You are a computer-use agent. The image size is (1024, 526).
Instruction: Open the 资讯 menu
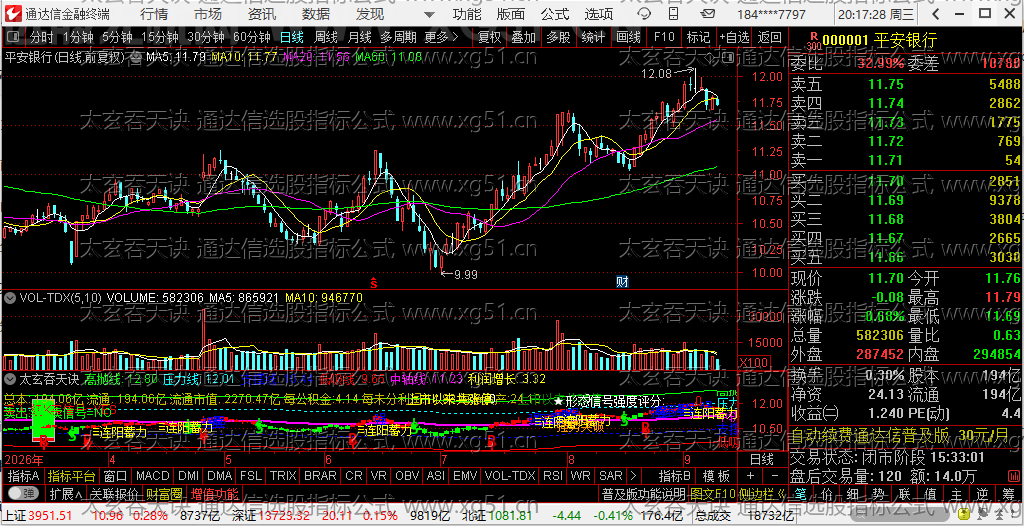tap(262, 14)
